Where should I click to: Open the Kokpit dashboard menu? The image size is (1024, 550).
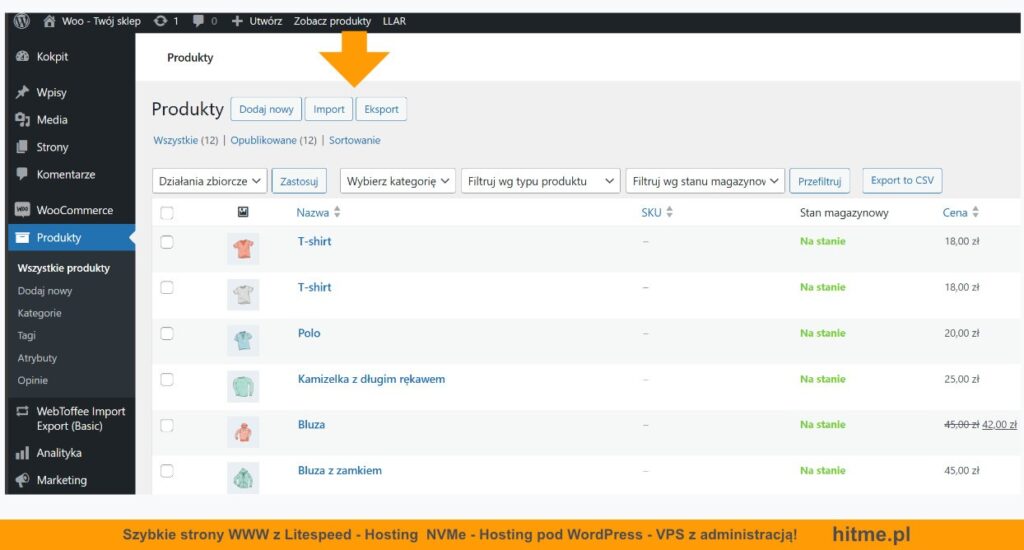click(x=52, y=57)
